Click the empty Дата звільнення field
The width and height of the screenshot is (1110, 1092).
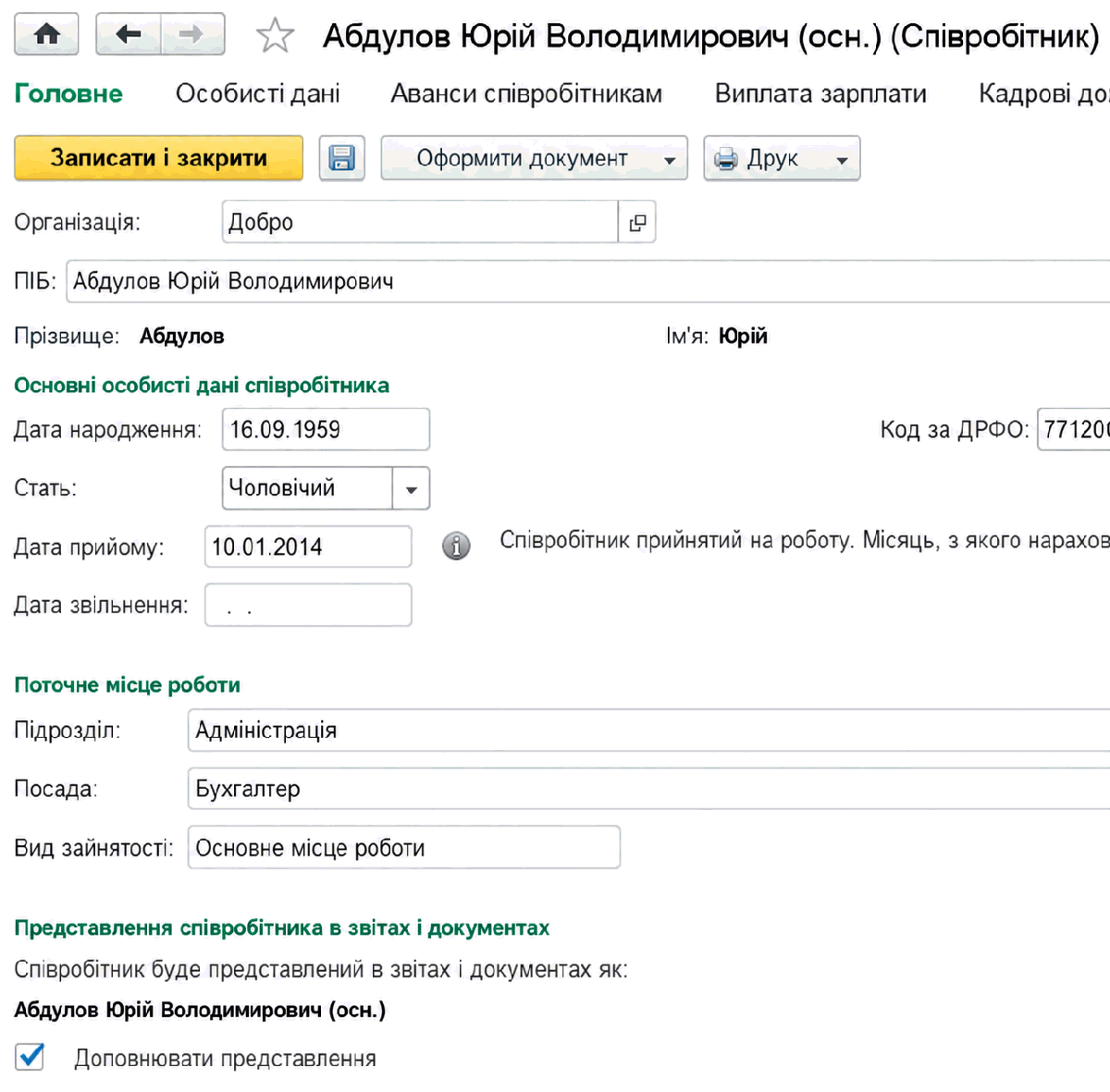coord(308,605)
